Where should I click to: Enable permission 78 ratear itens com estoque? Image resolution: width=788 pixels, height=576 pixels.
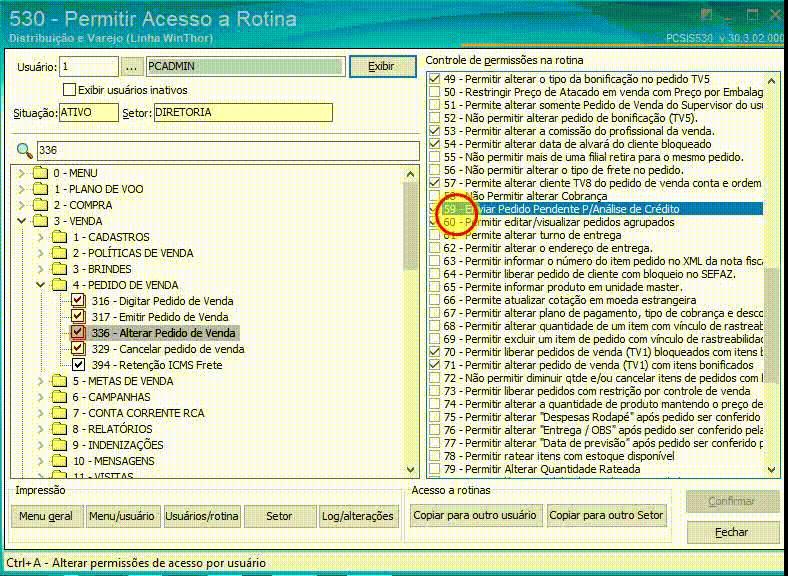(x=435, y=456)
